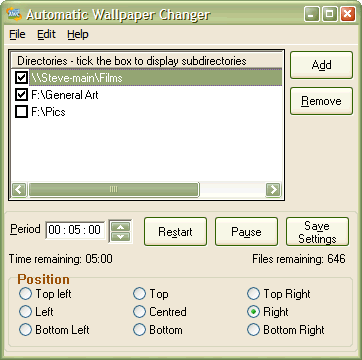Click the Restart button
This screenshot has width=362, height=360.
pyautogui.click(x=175, y=232)
